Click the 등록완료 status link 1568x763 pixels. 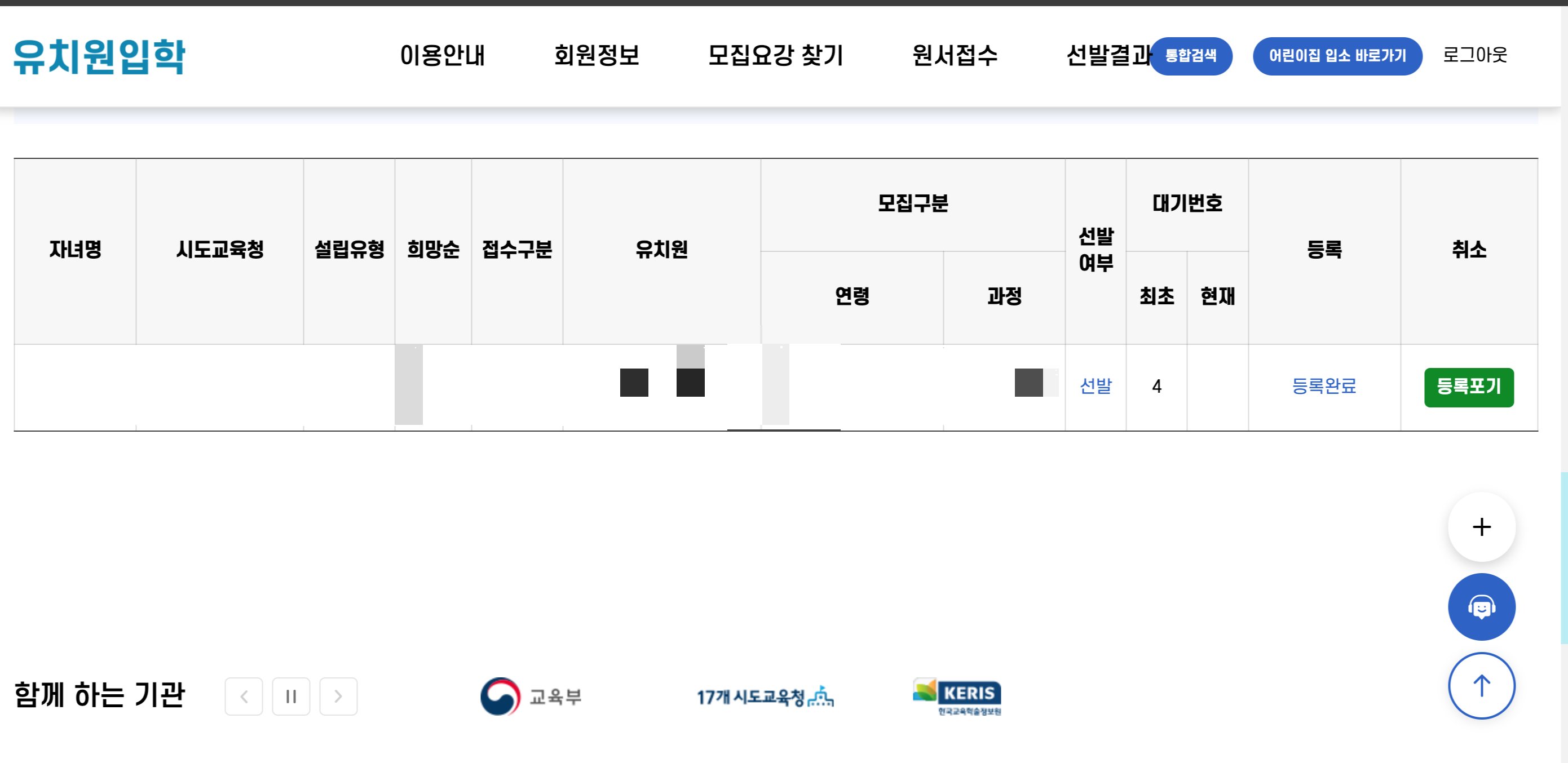coord(1324,386)
